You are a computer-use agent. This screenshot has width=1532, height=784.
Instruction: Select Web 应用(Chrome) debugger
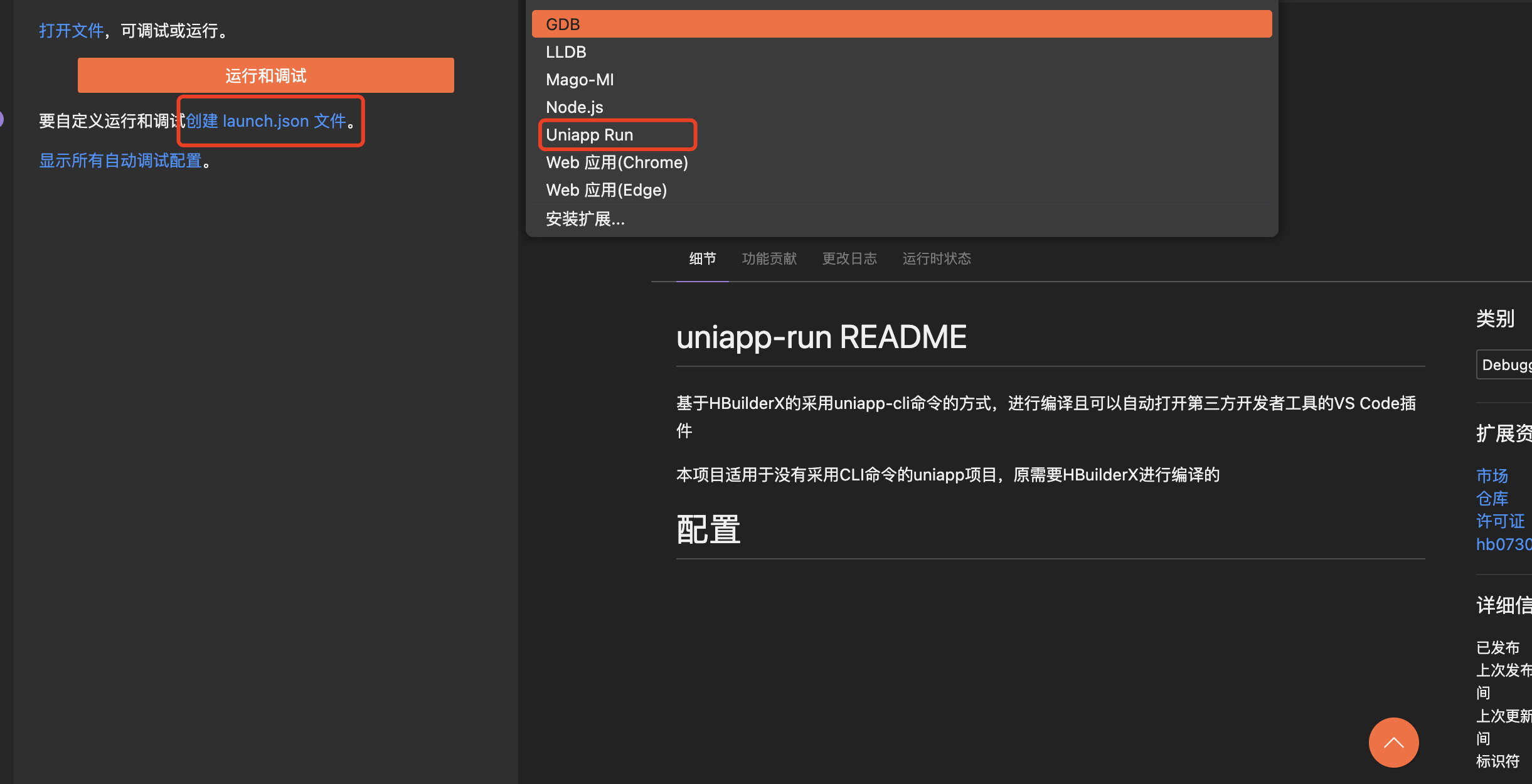coord(617,162)
